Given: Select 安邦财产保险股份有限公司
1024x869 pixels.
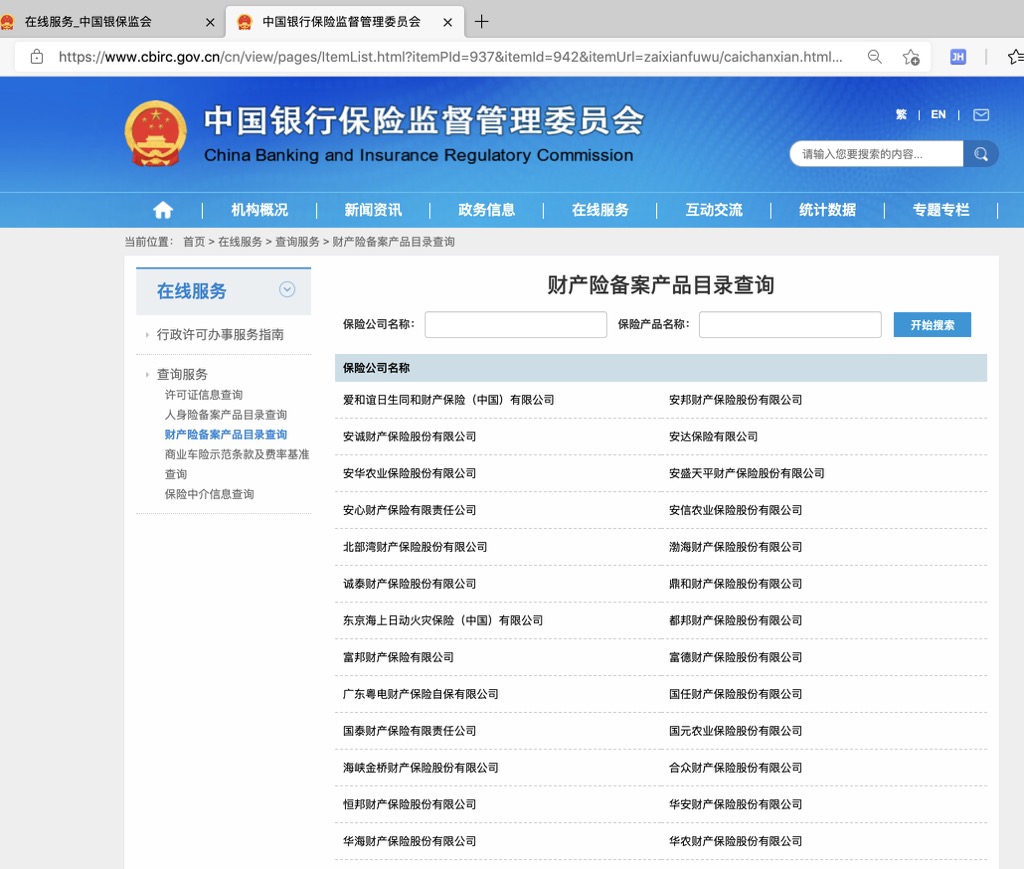Looking at the screenshot, I should coord(735,400).
